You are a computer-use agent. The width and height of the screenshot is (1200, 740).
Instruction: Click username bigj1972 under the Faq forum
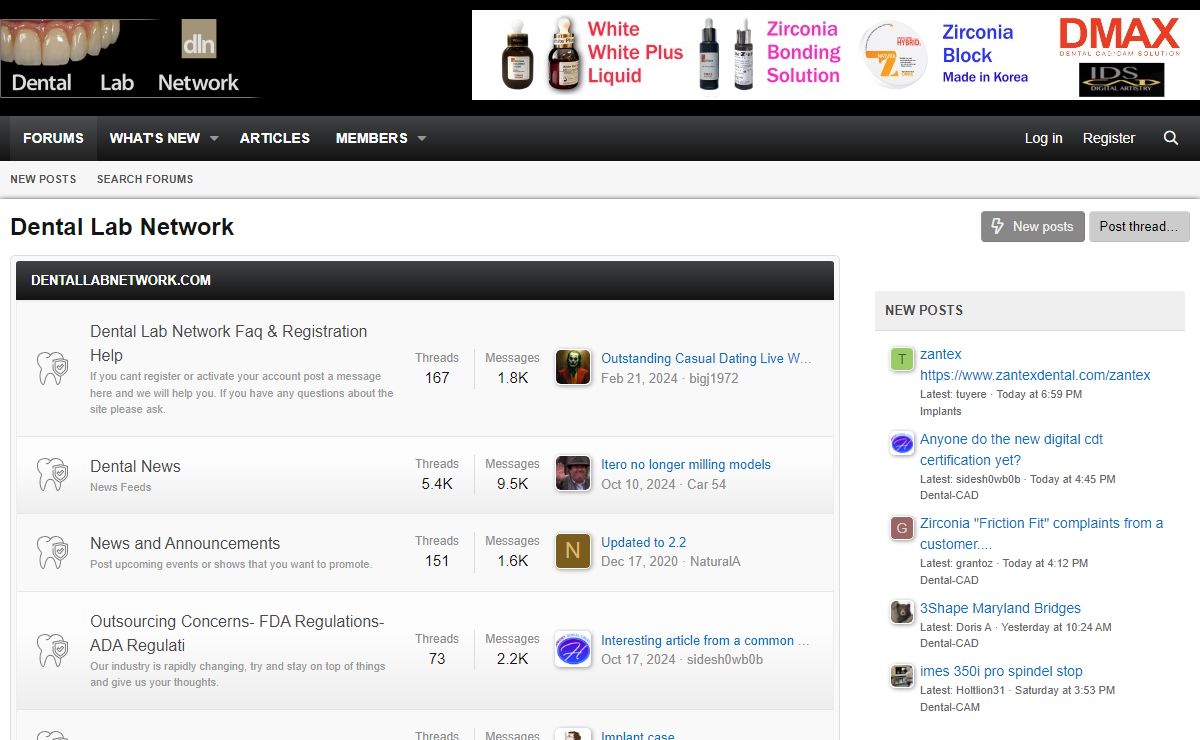(714, 379)
